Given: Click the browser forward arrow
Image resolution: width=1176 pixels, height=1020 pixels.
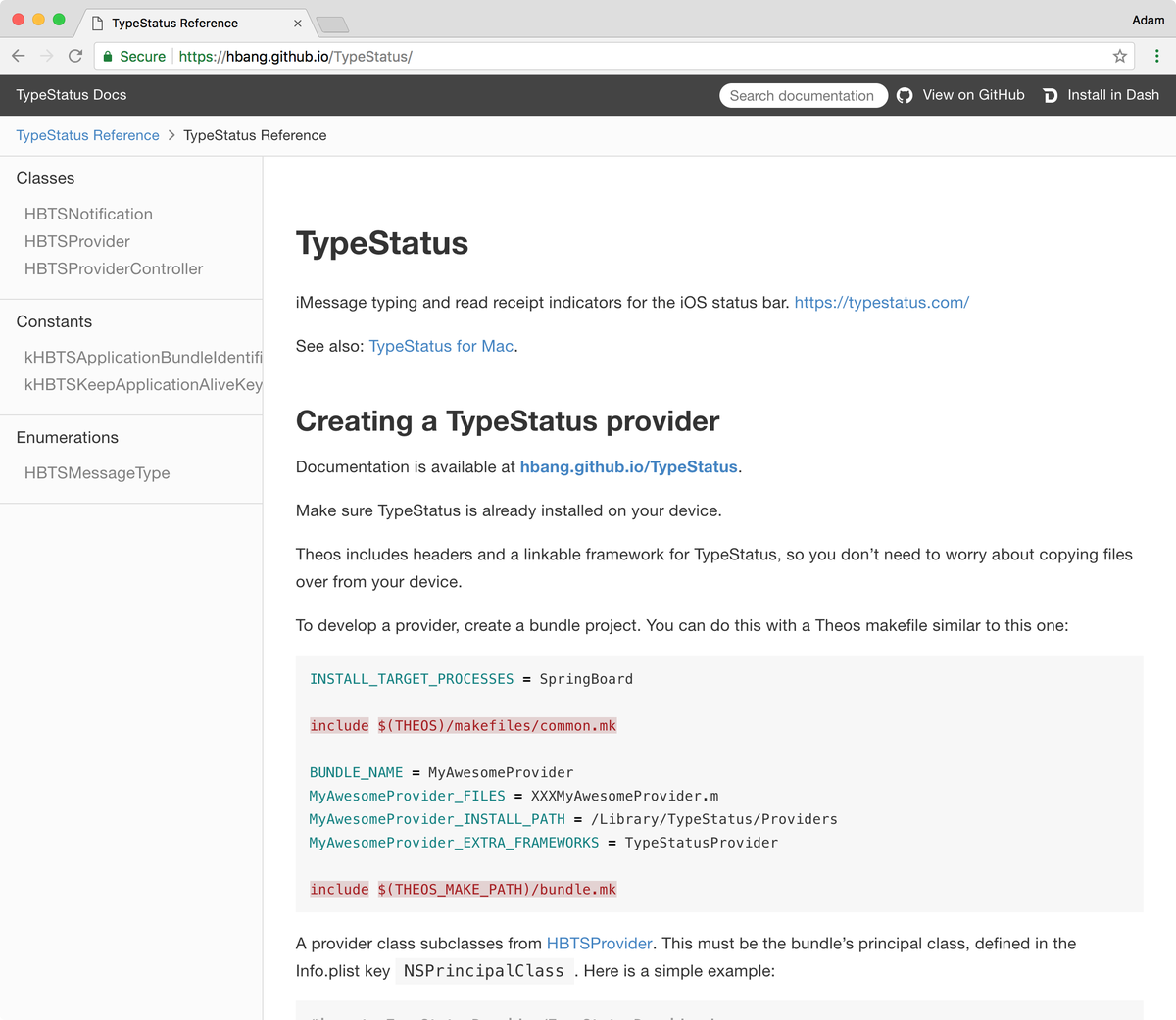Looking at the screenshot, I should (47, 56).
